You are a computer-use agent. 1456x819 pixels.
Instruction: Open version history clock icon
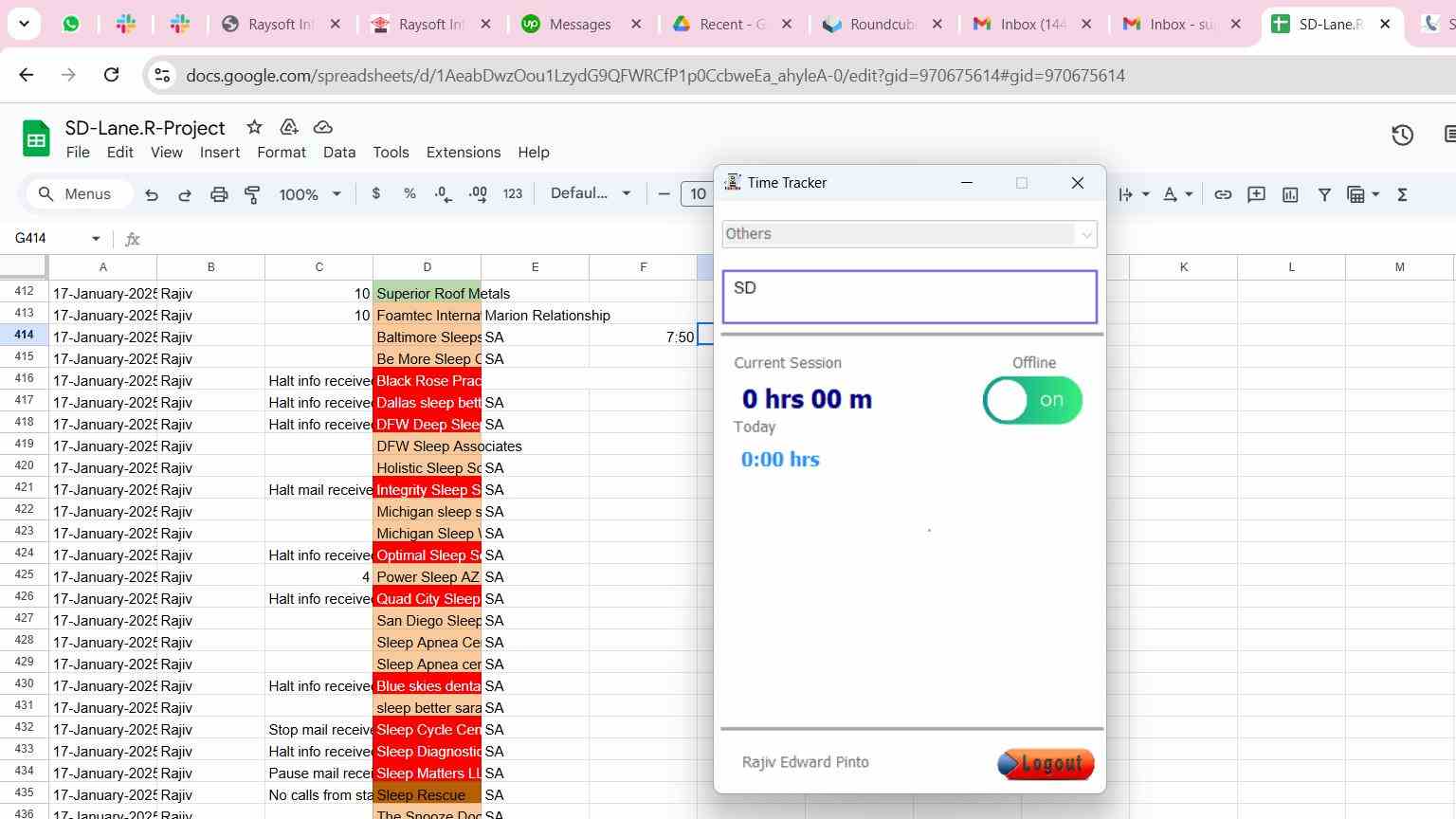[x=1403, y=136]
